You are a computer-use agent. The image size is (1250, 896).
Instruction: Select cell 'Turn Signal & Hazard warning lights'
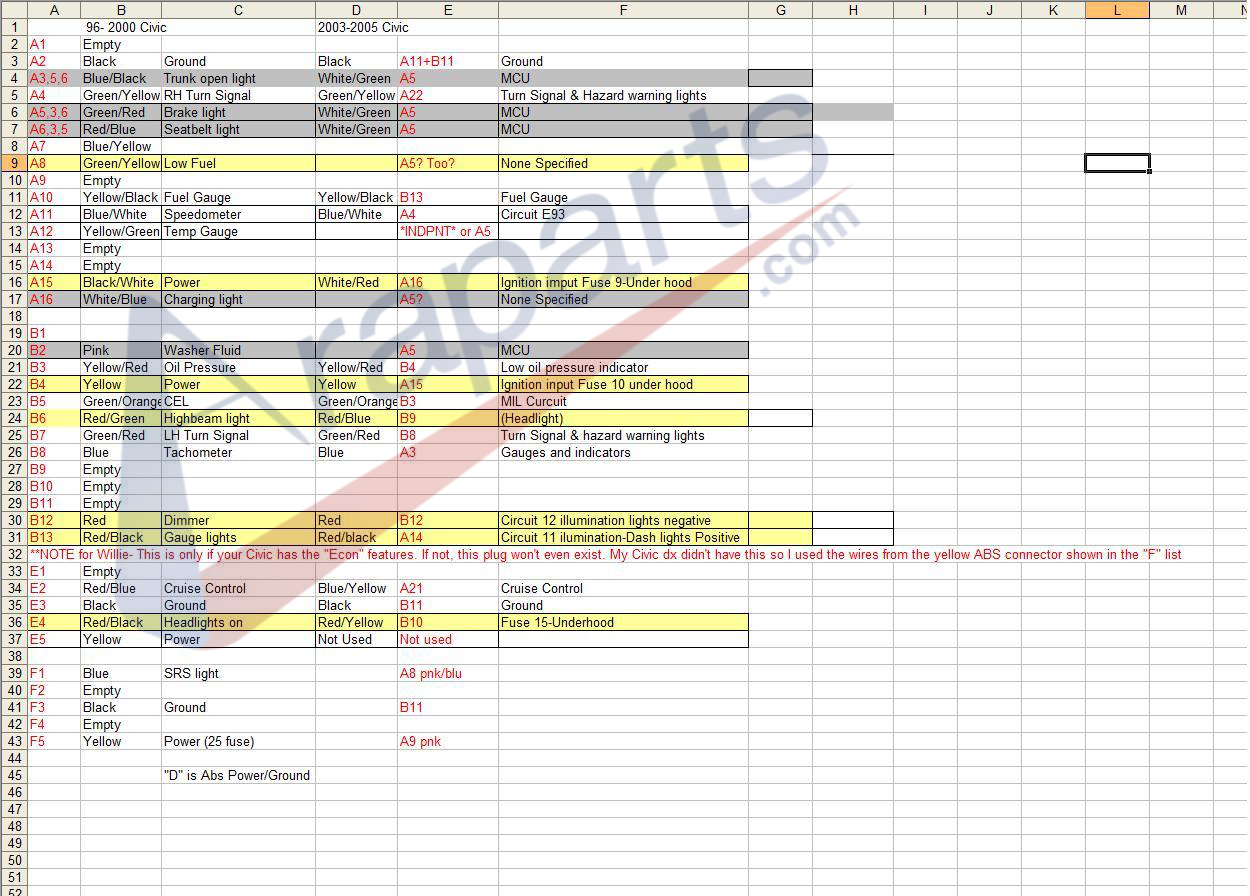point(623,95)
